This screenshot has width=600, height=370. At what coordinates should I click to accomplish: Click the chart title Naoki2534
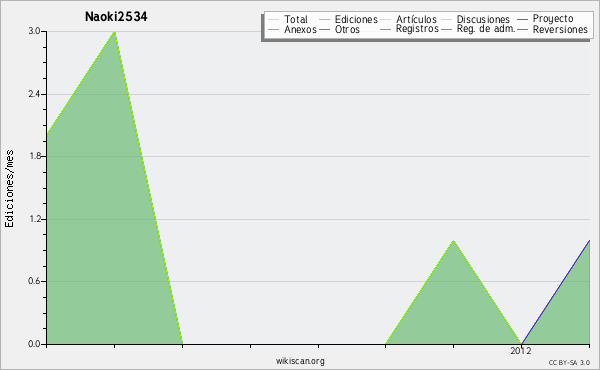116,16
